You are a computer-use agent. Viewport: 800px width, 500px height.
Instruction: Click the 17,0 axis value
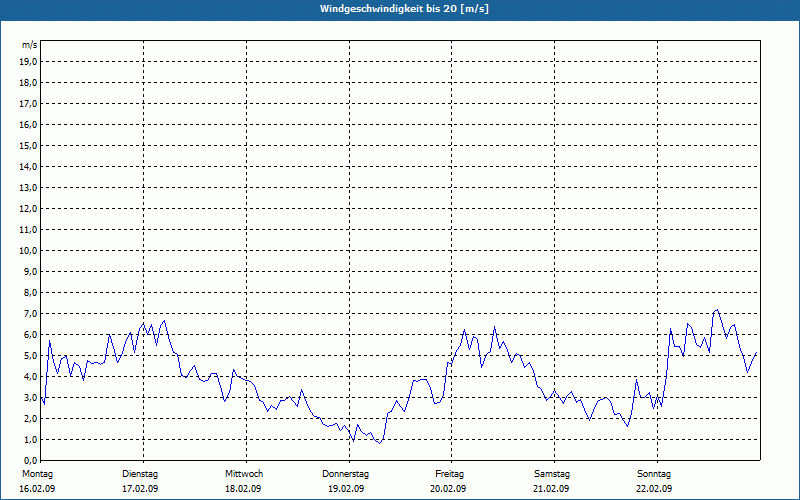[29, 104]
